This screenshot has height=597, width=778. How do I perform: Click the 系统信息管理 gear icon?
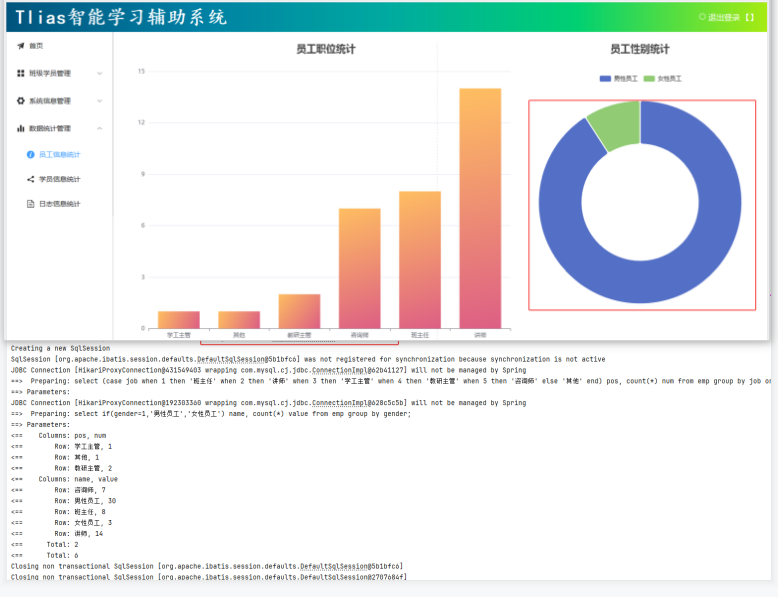point(20,101)
